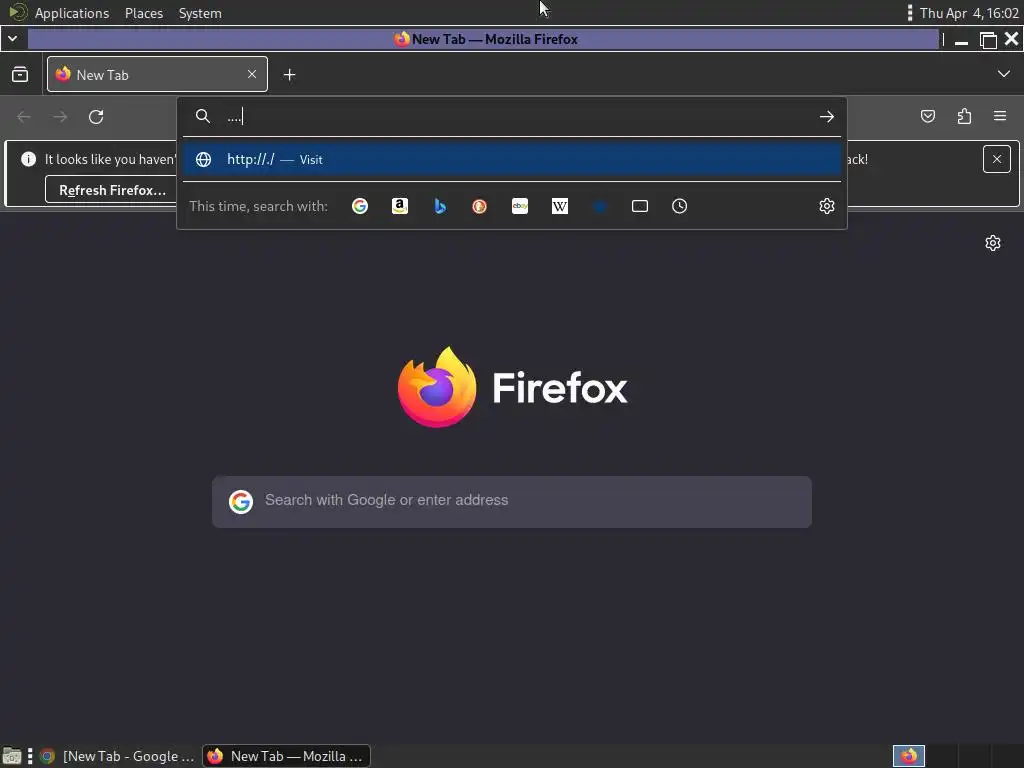The width and height of the screenshot is (1024, 768).
Task: Click the Go arrow in address bar
Action: coord(827,117)
